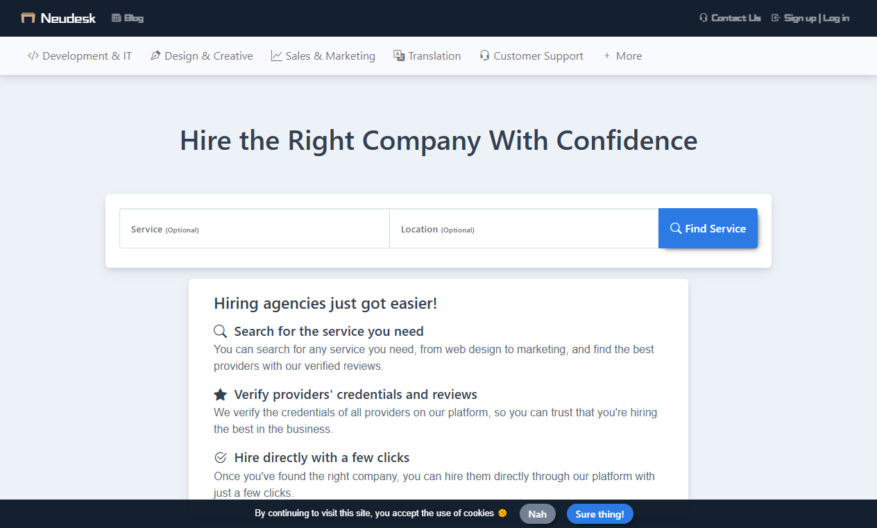Click the chart icon for Sales & Marketing
877x528 pixels.
click(276, 56)
